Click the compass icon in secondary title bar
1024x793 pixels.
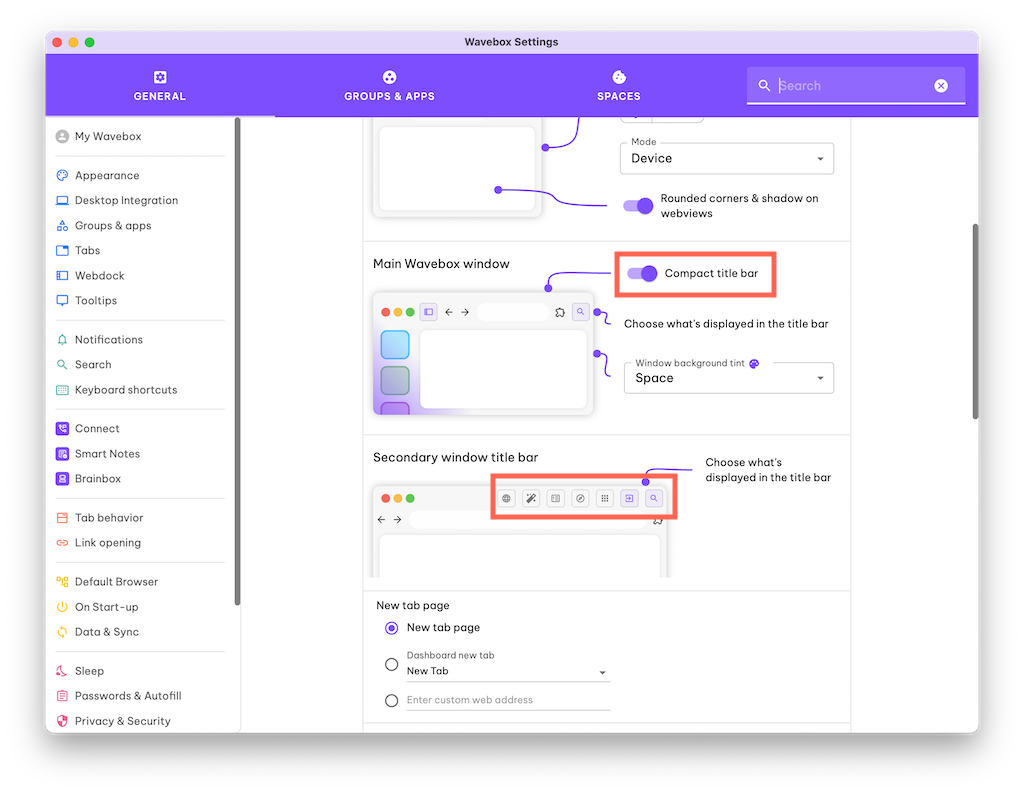[x=580, y=498]
